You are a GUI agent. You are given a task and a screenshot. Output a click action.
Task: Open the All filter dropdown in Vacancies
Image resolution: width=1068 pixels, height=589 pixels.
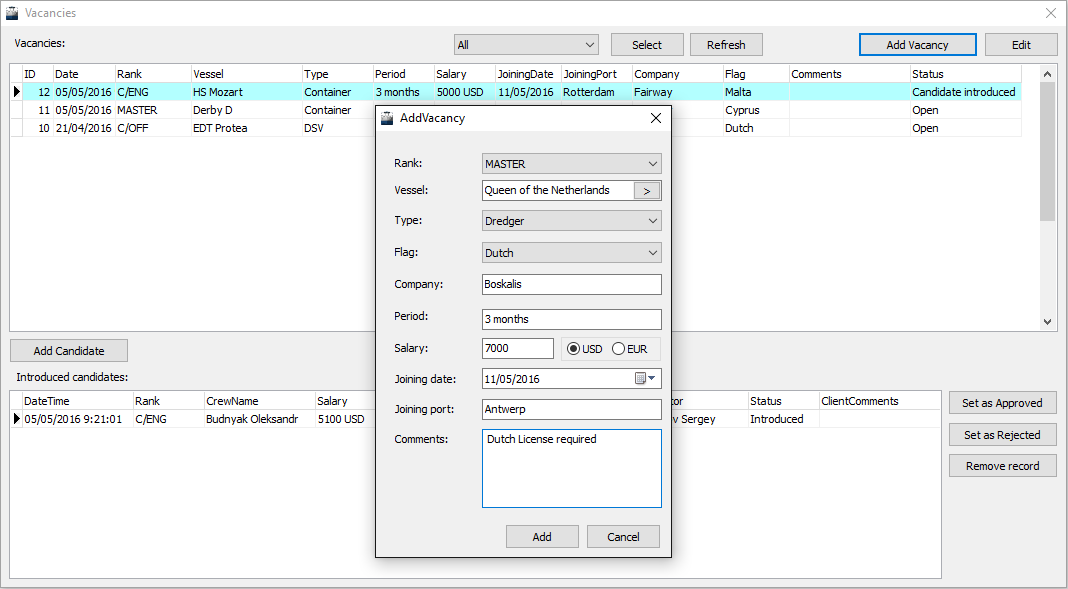[x=527, y=45]
